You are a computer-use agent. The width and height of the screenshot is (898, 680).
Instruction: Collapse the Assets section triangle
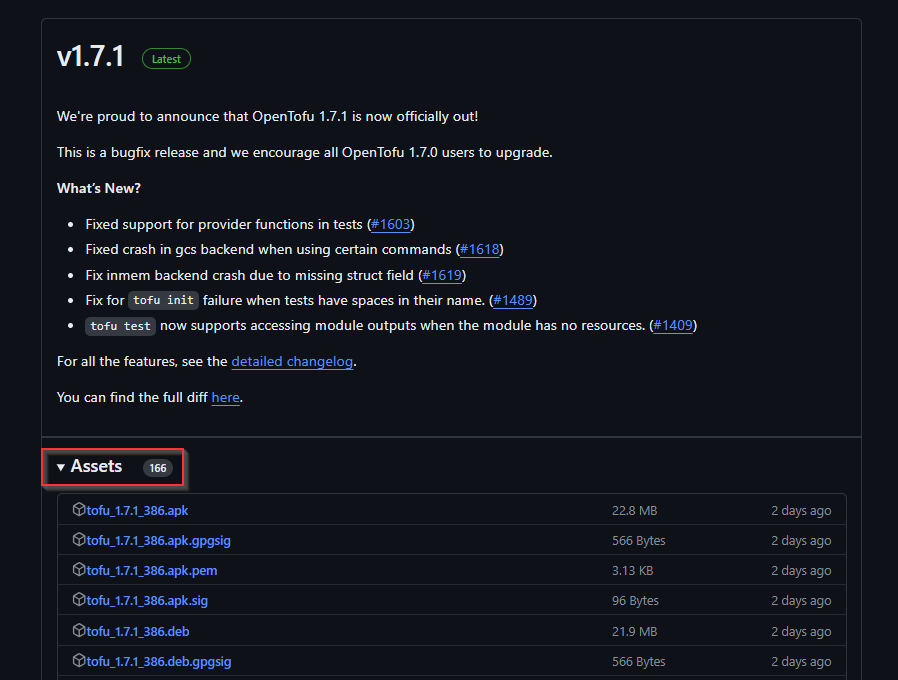coord(61,467)
